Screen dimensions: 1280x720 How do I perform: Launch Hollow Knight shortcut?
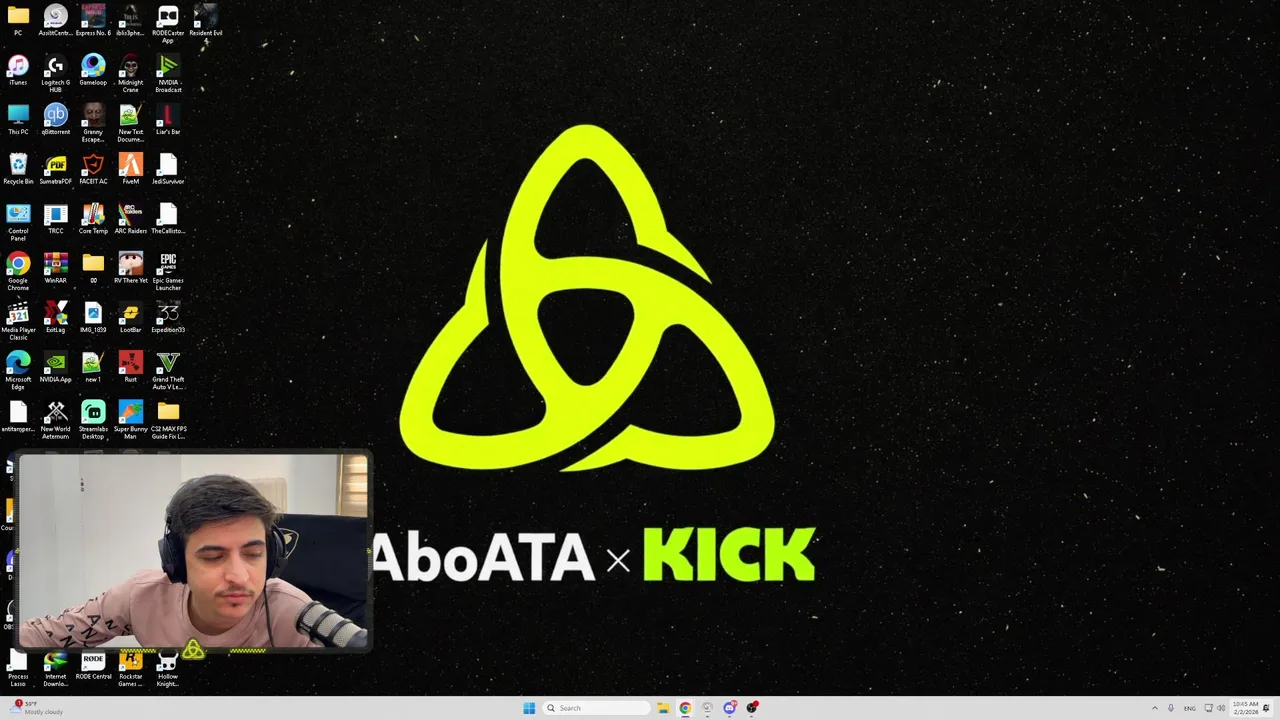tap(168, 669)
